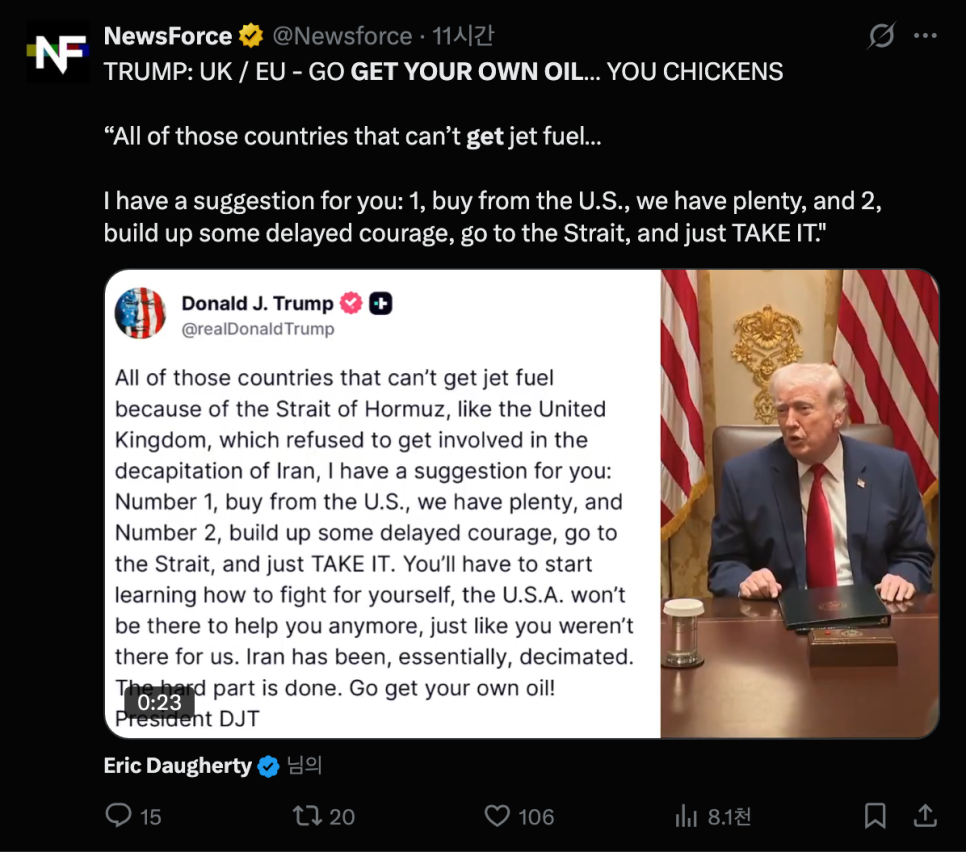
Task: Click NewsForce gold verified badge
Action: (251, 37)
